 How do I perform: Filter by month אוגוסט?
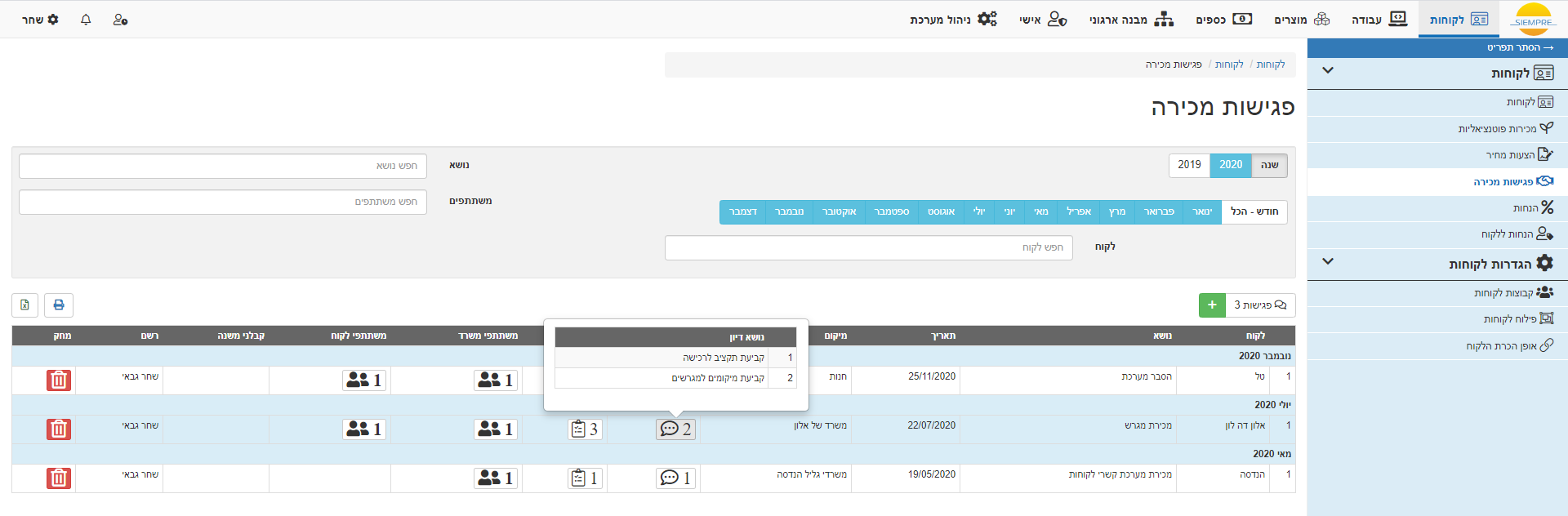click(942, 212)
